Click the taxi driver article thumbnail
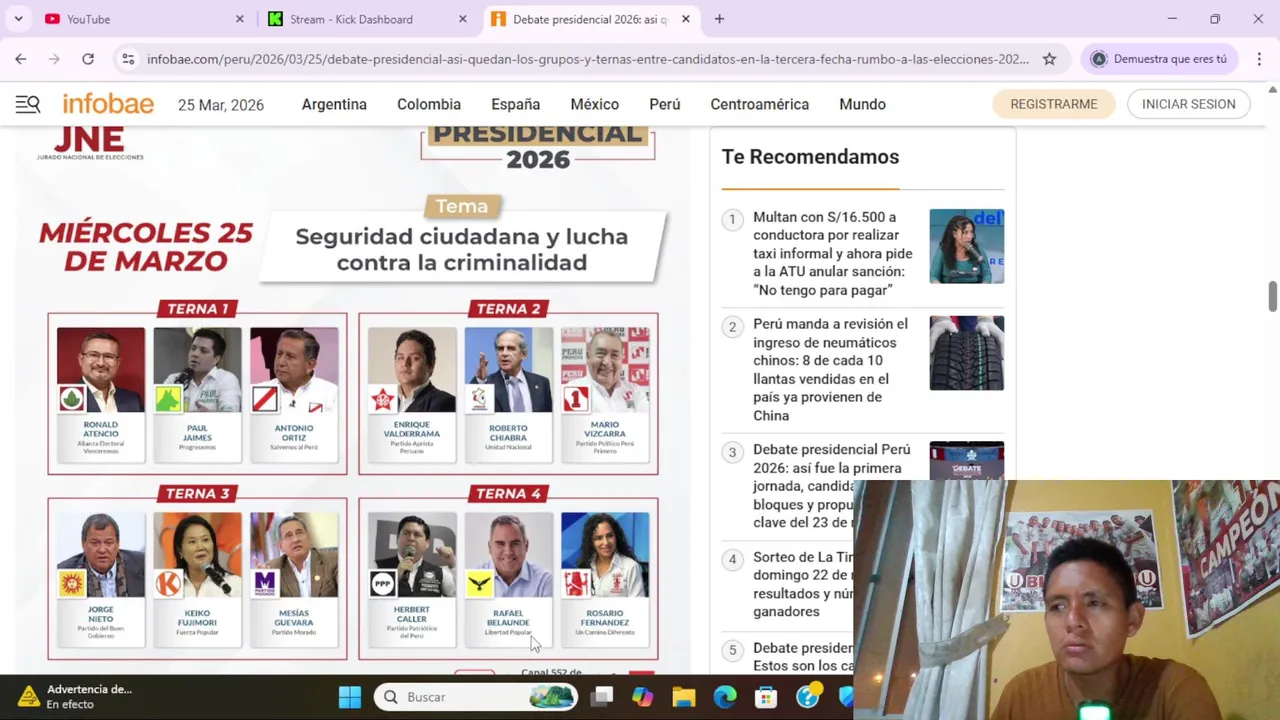 click(967, 246)
